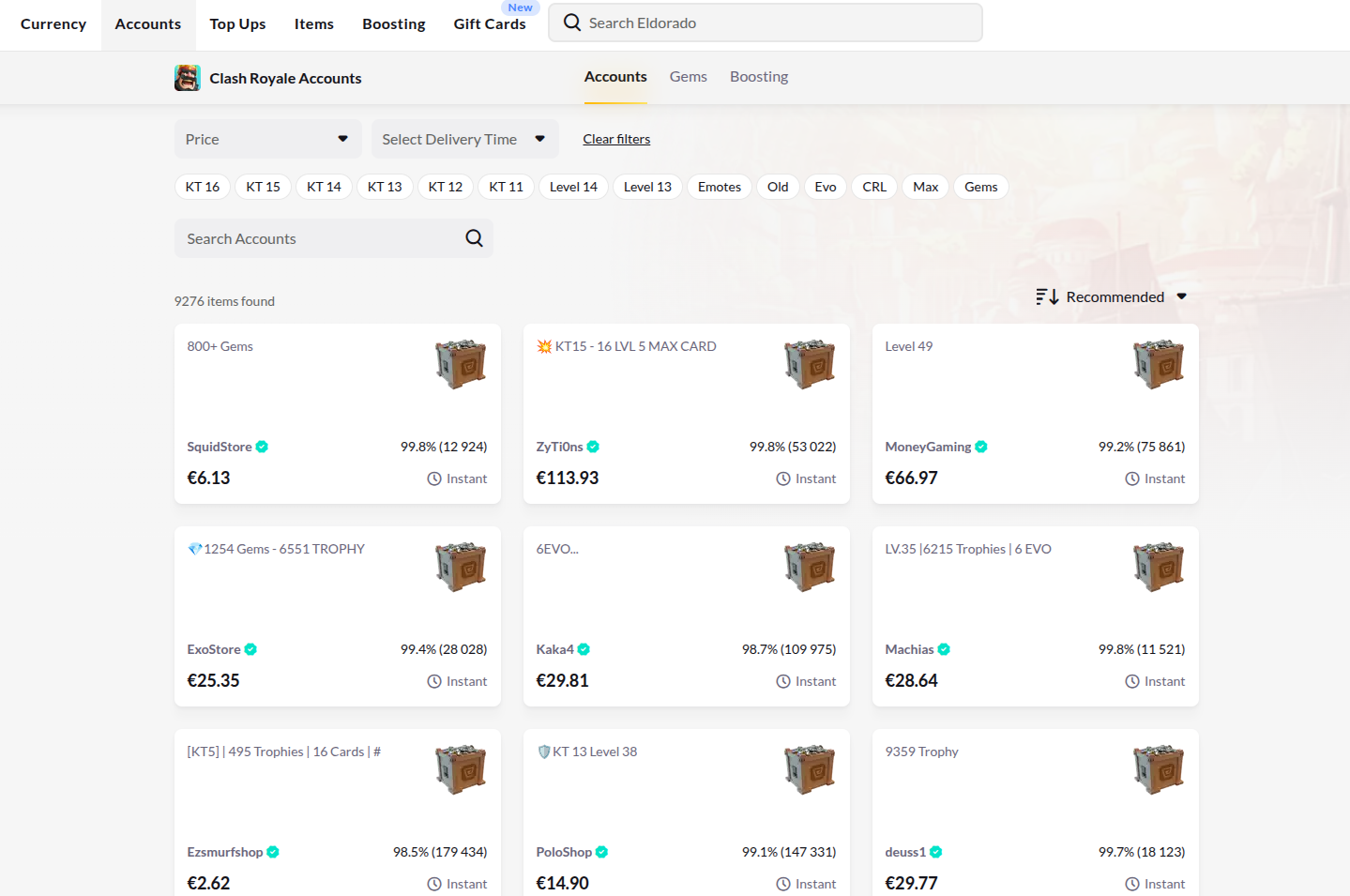Click the Clear filters link
1350x896 pixels.
(616, 138)
